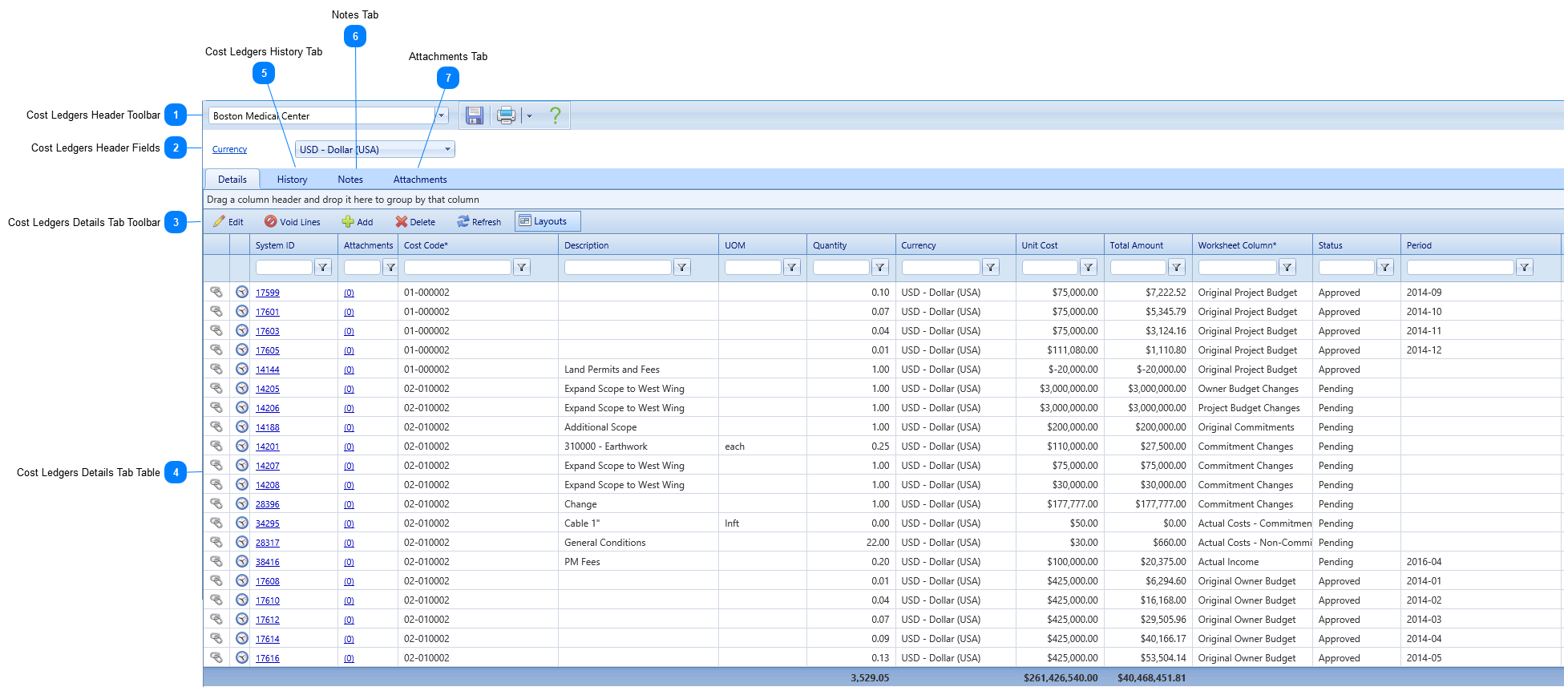
Task: Select the General Conditions description cell
Action: point(638,543)
